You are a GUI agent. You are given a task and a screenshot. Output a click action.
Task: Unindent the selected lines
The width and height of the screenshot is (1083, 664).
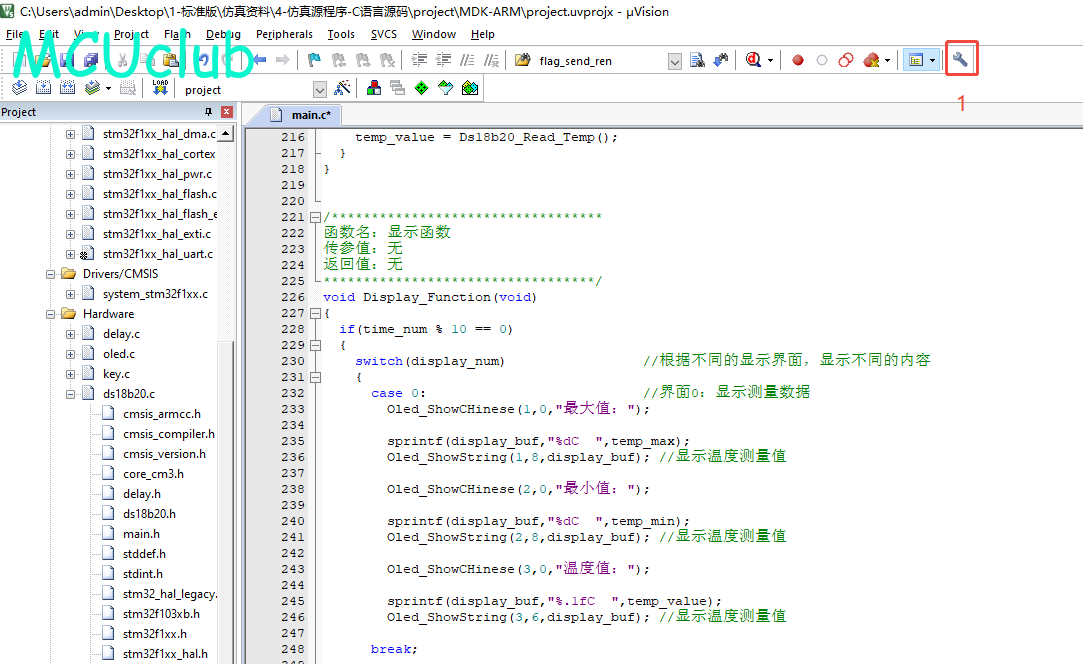click(443, 60)
